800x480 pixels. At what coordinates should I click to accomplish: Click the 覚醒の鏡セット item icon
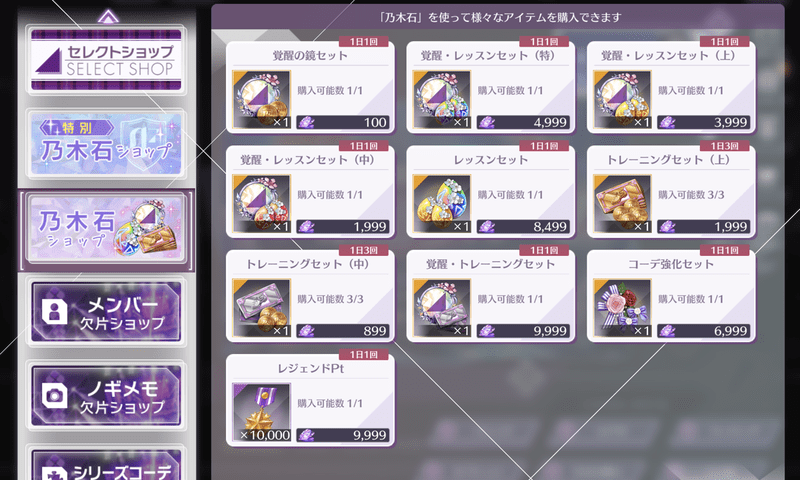[262, 99]
